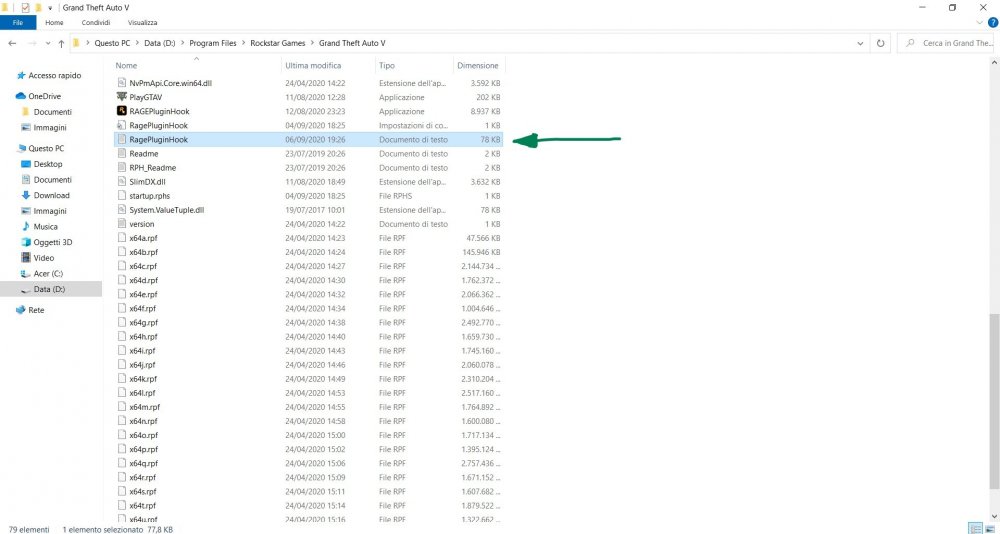Go back using the back arrow
Viewport: 1000px width, 534px height.
pyautogui.click(x=12, y=43)
